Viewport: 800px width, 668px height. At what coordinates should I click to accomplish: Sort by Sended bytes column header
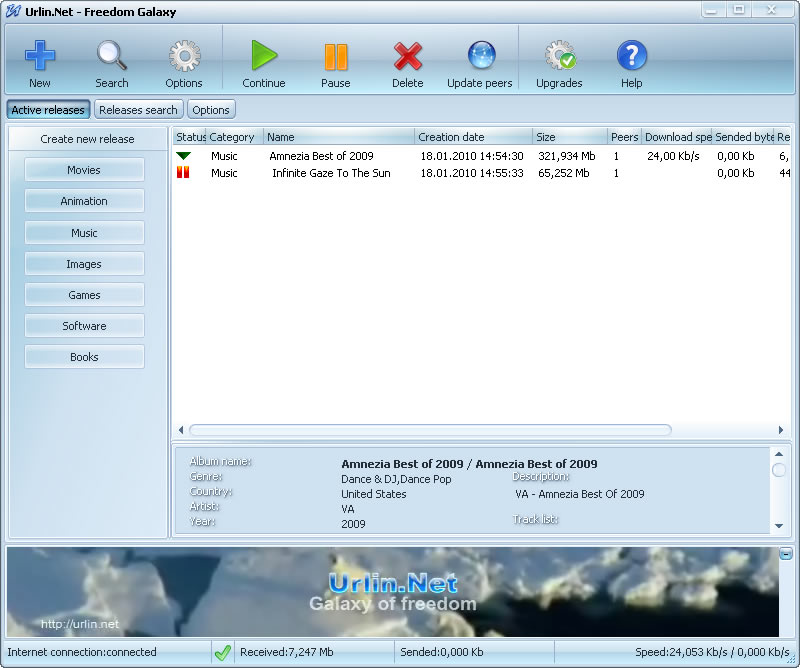743,137
